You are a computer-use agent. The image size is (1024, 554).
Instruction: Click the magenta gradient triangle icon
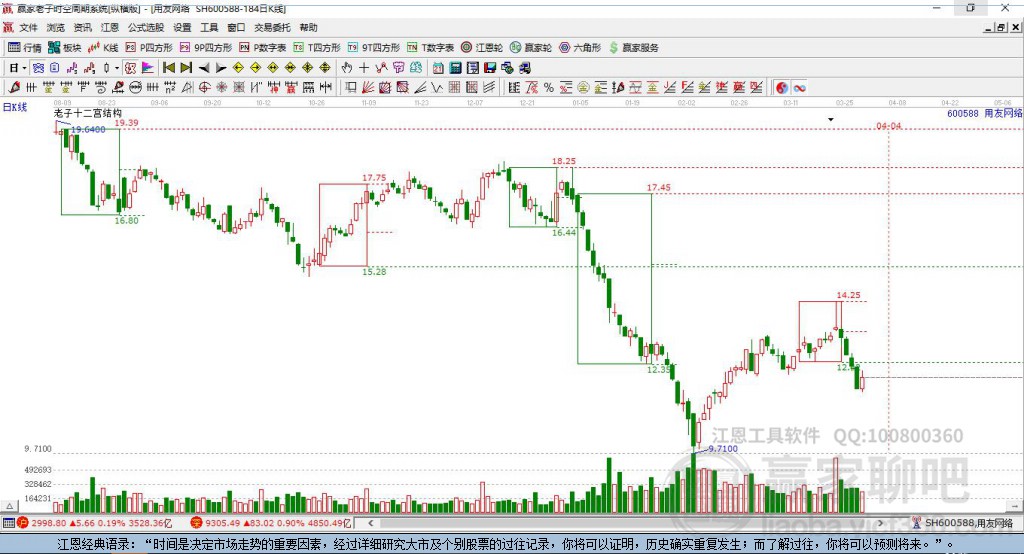148,68
